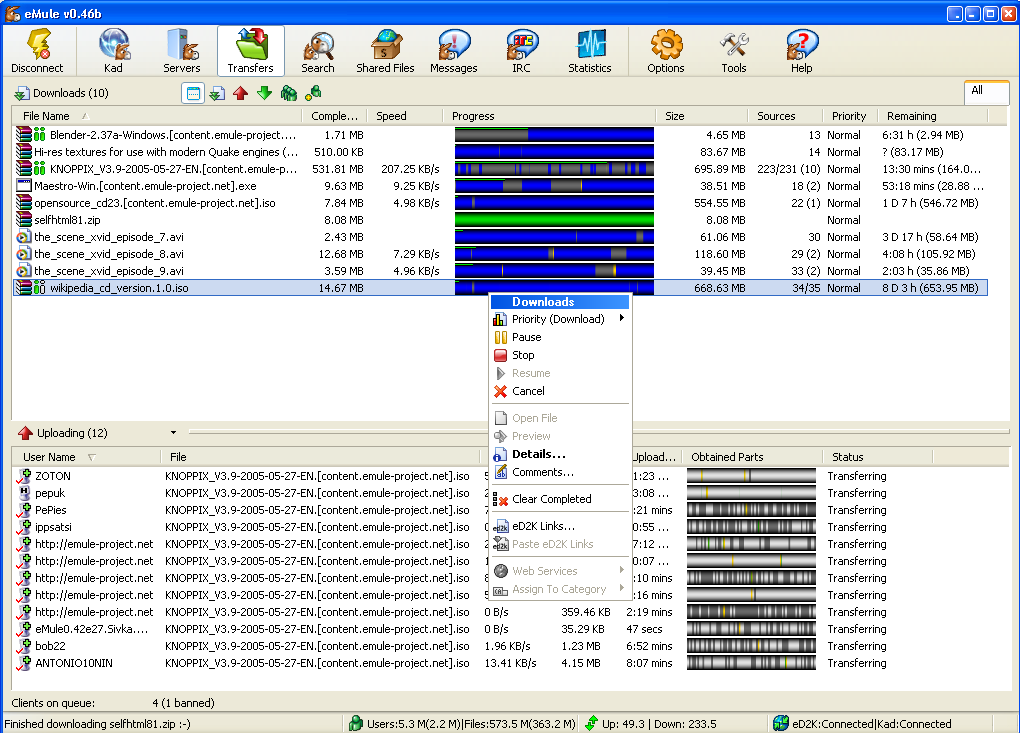Click the friends icon in Downloads toolbar
The height and width of the screenshot is (733, 1020).
pos(289,92)
